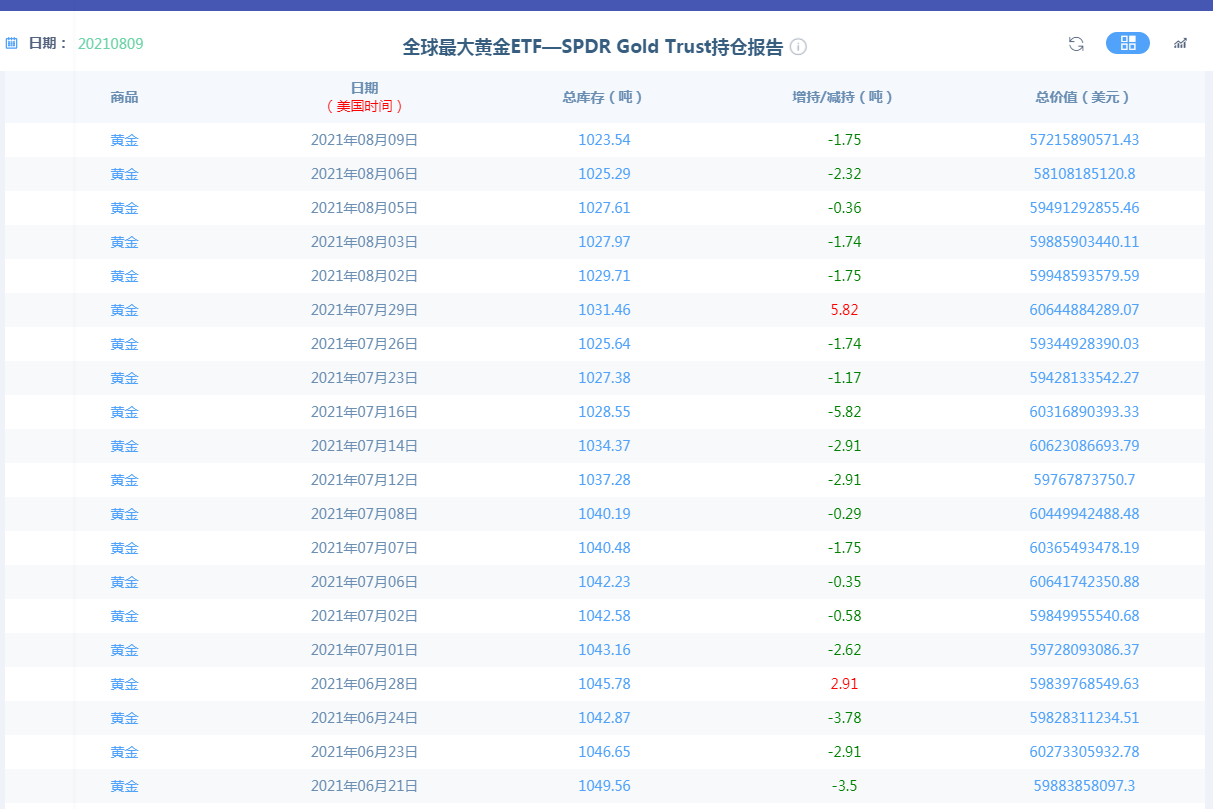Click the change value -3.5
Image resolution: width=1213 pixels, height=809 pixels.
tap(845, 786)
